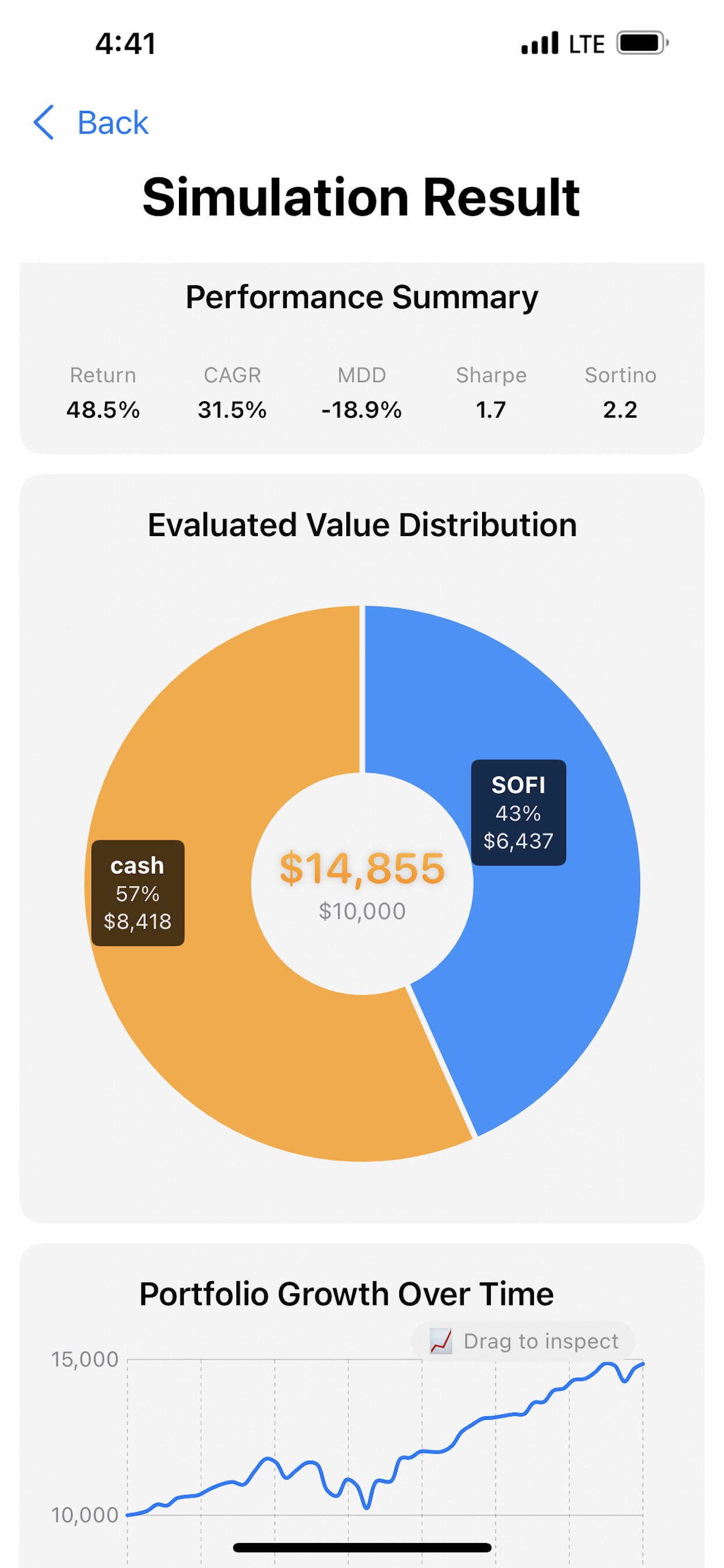Expand the Performance Summary card

click(x=362, y=296)
